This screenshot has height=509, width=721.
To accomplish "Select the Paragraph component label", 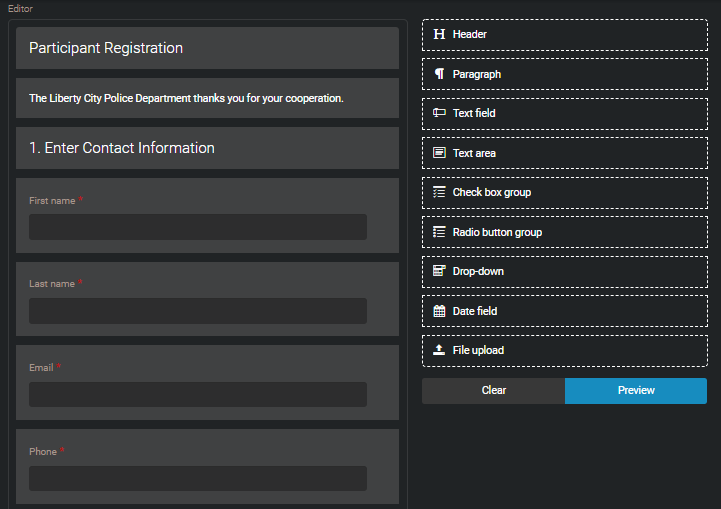I will pos(477,74).
